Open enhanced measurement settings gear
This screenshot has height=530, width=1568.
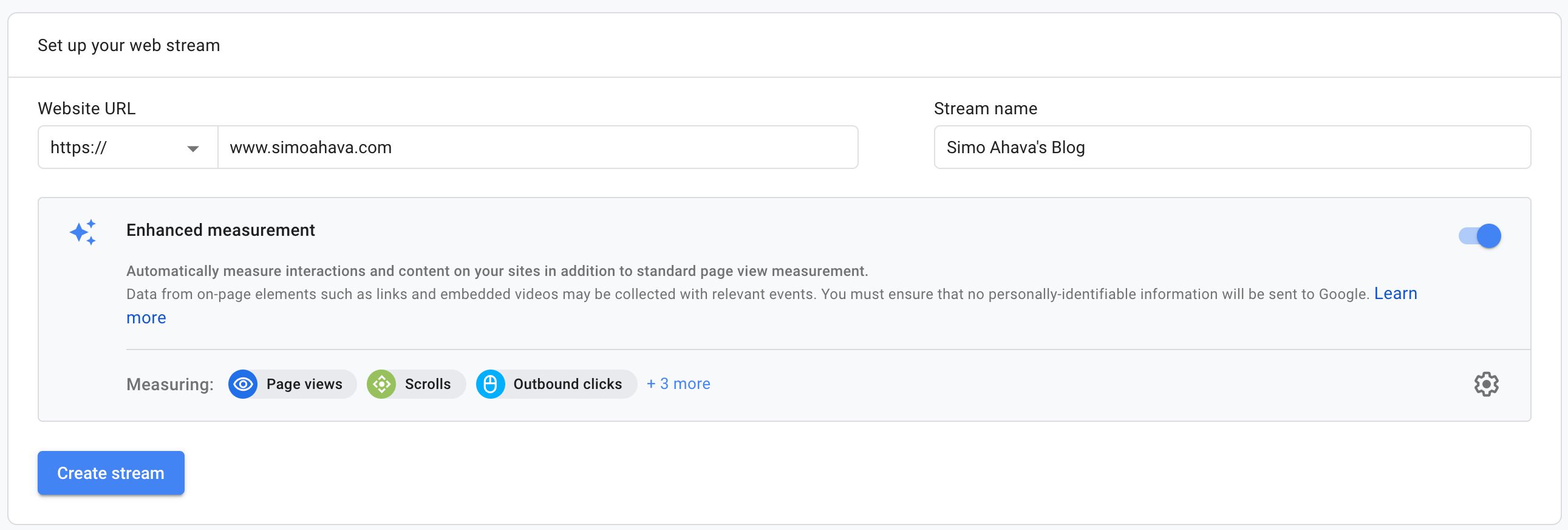[1486, 384]
